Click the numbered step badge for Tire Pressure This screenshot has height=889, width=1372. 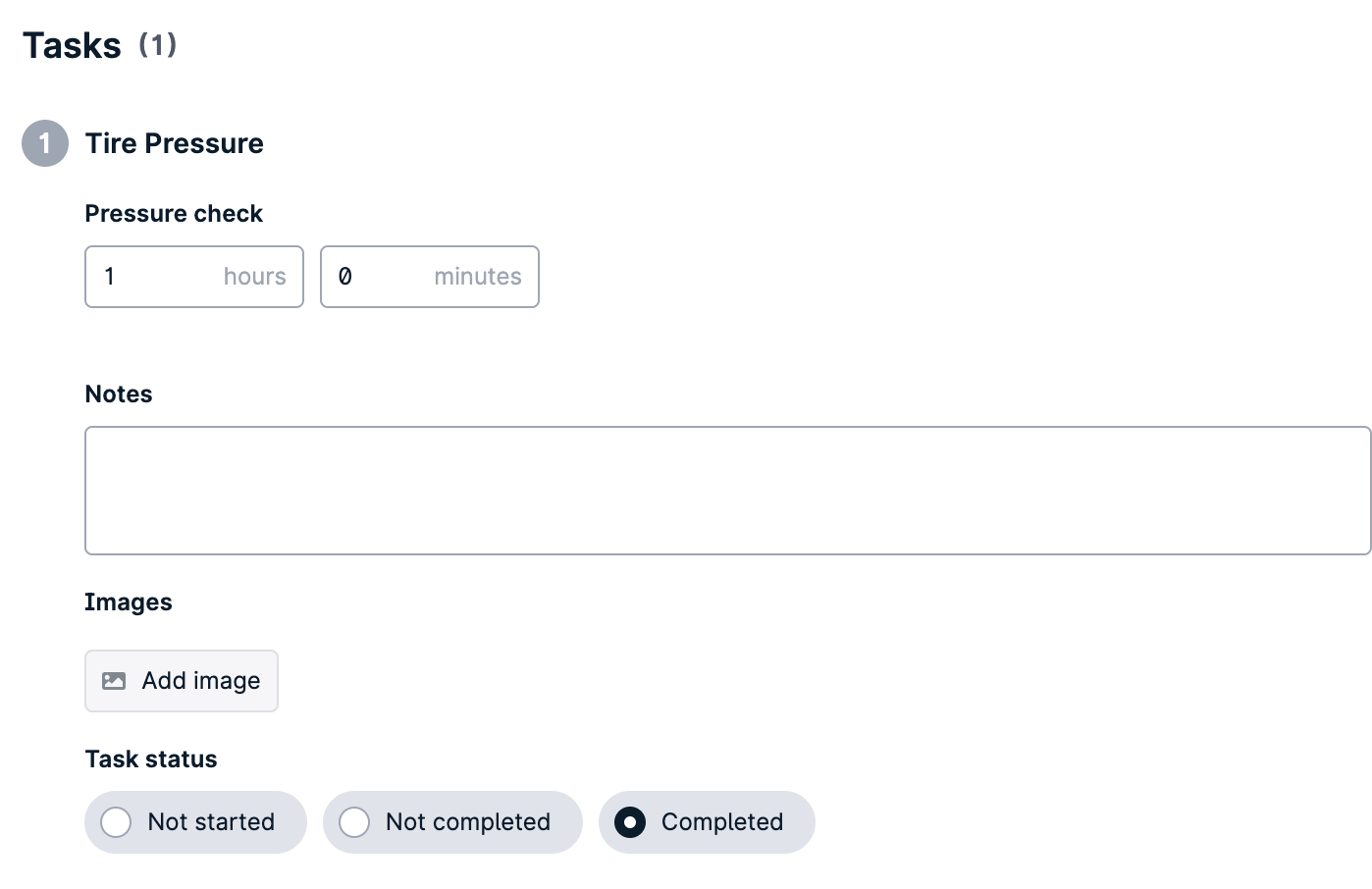(x=45, y=143)
